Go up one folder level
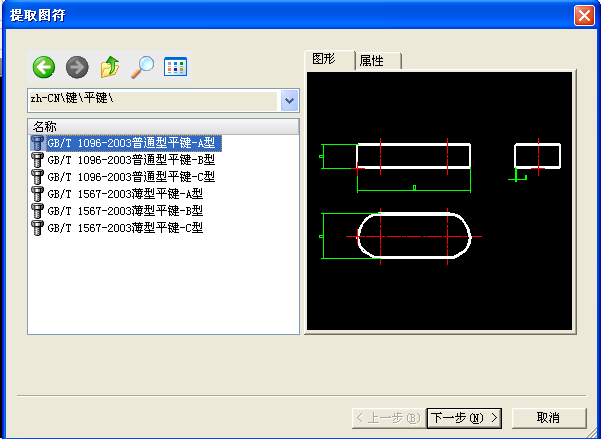 point(109,67)
